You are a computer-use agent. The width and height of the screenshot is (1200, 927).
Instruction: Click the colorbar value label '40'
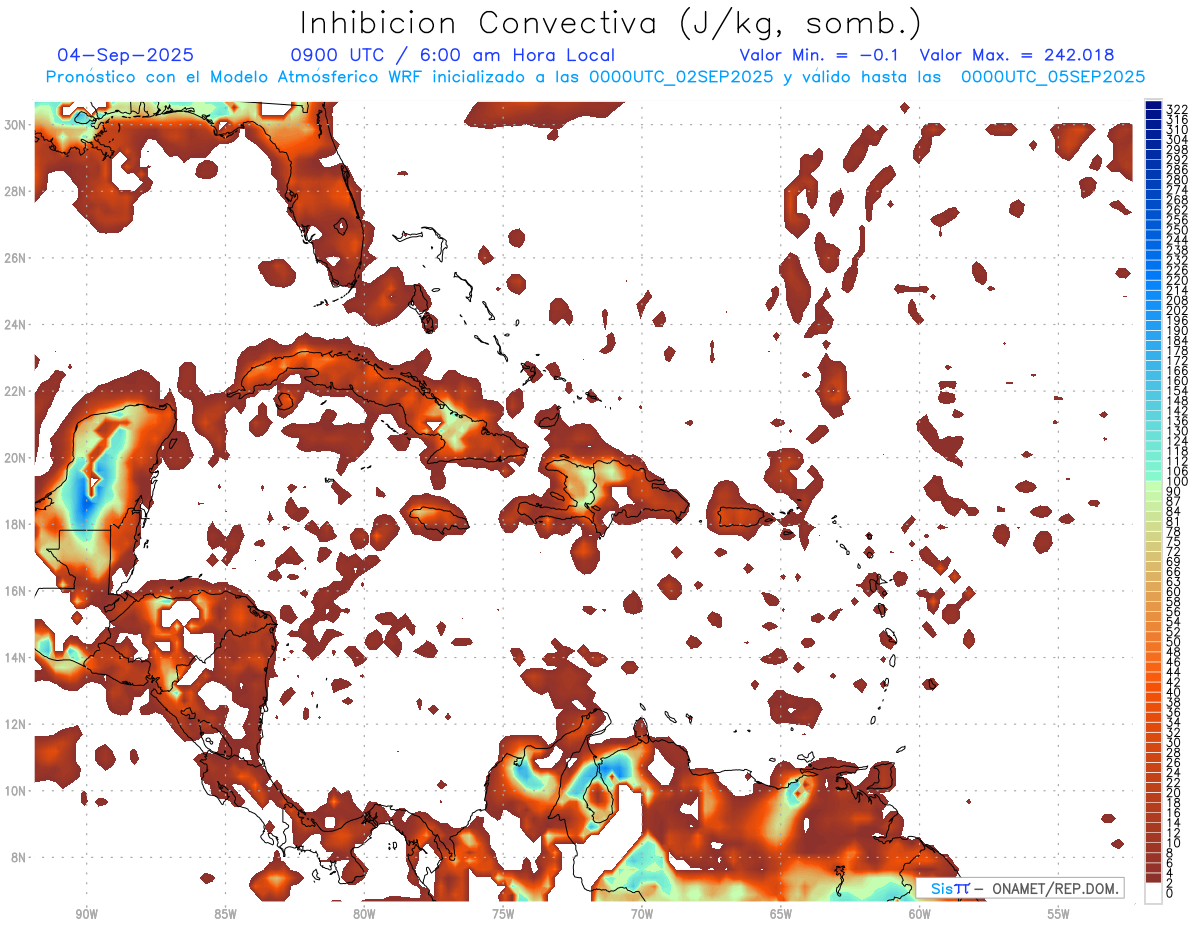pos(1173,692)
